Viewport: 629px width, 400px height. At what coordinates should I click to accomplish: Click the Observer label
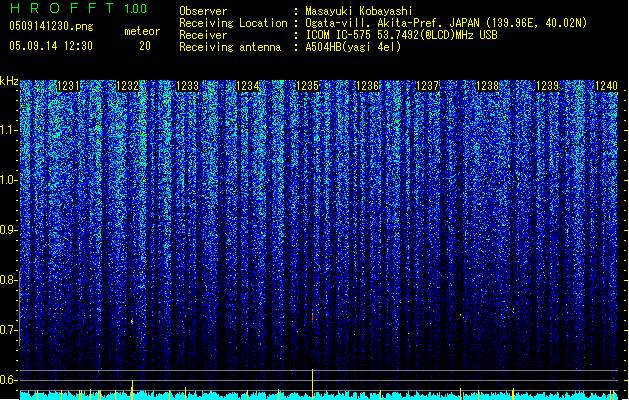coord(203,11)
